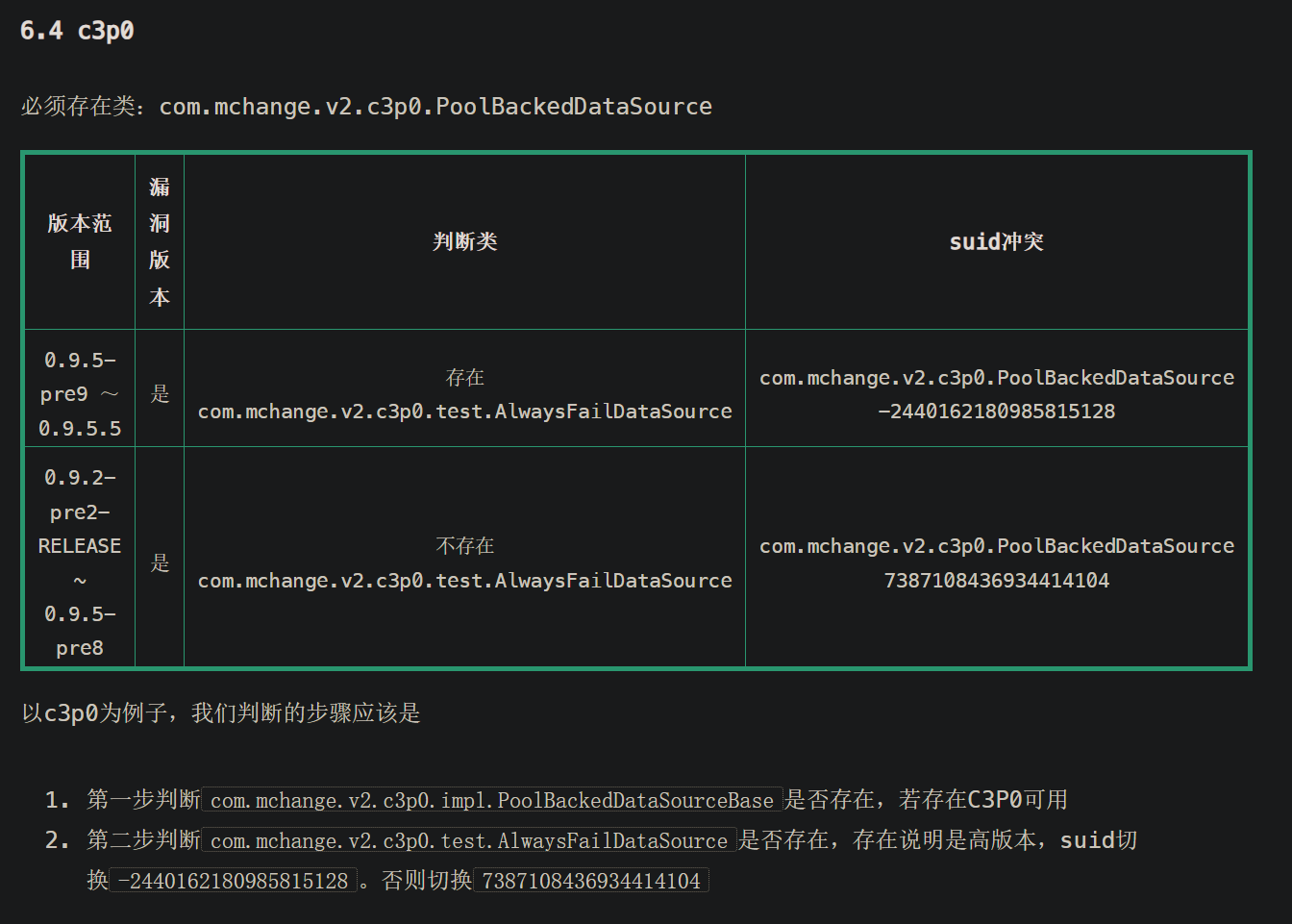Click the "版本范围" table column header
This screenshot has width=1292, height=924.
click(80, 241)
